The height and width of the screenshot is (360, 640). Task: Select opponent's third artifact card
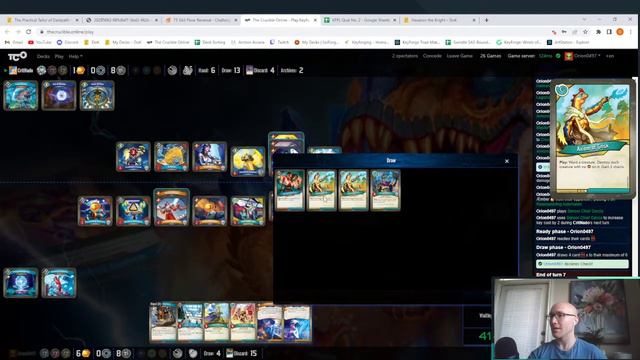[97, 96]
